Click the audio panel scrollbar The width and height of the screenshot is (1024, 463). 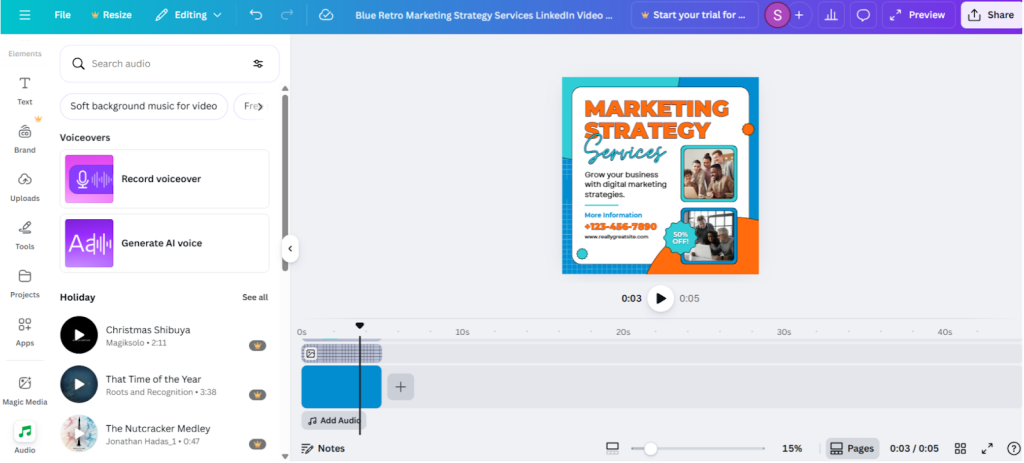click(285, 183)
